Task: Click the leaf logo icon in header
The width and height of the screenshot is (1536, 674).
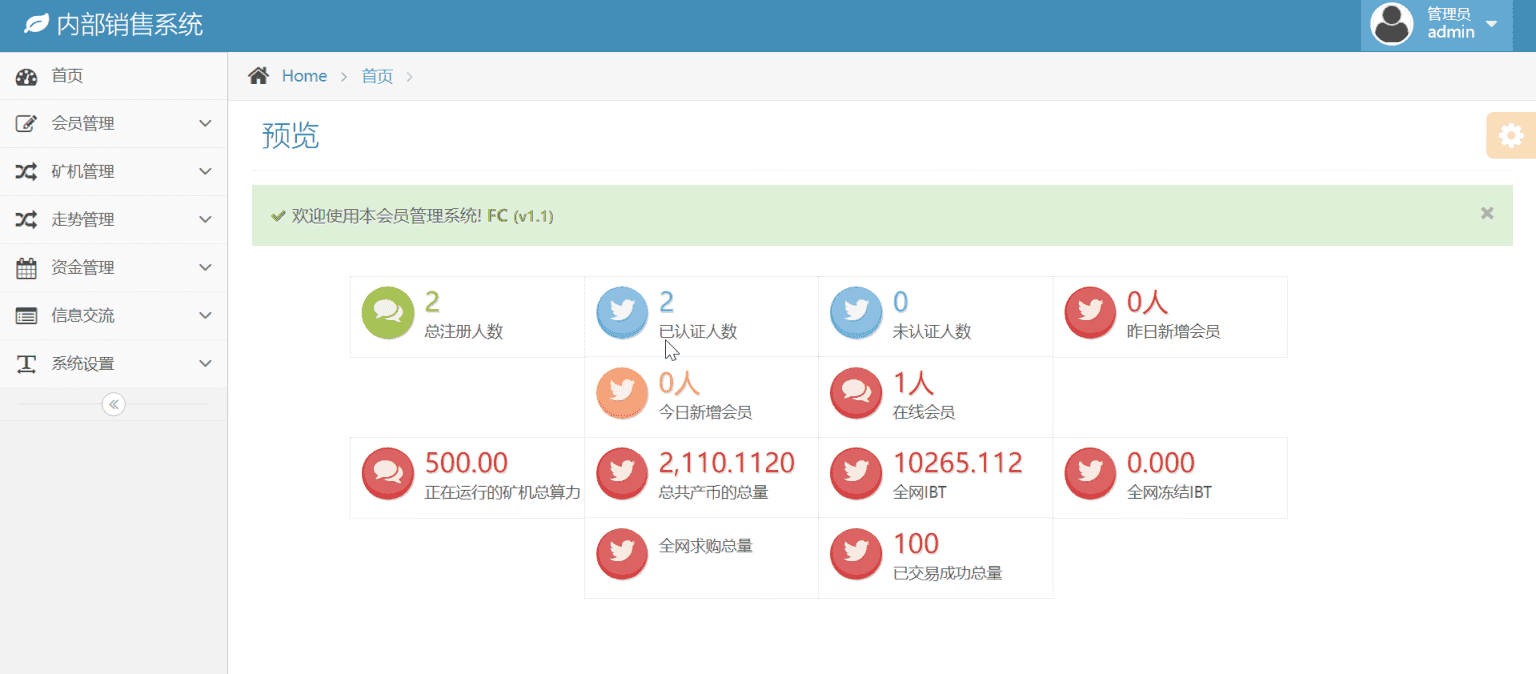Action: pos(36,24)
